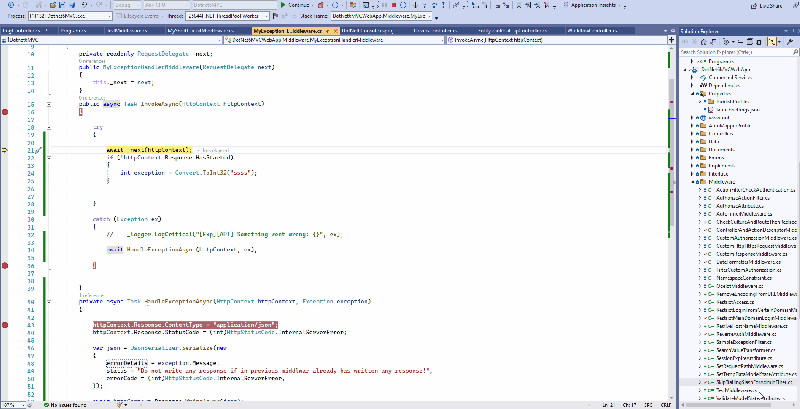The width and height of the screenshot is (800, 409).
Task: Open the Process selector dropdown
Action: pyautogui.click(x=70, y=16)
